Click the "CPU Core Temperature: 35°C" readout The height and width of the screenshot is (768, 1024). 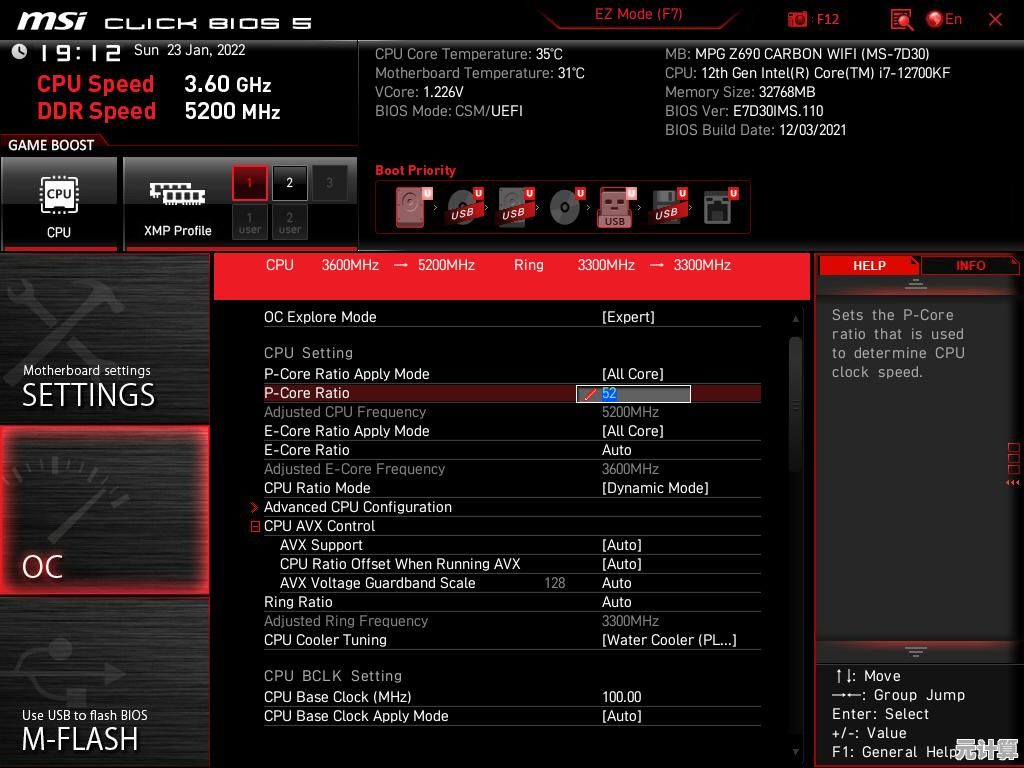469,54
